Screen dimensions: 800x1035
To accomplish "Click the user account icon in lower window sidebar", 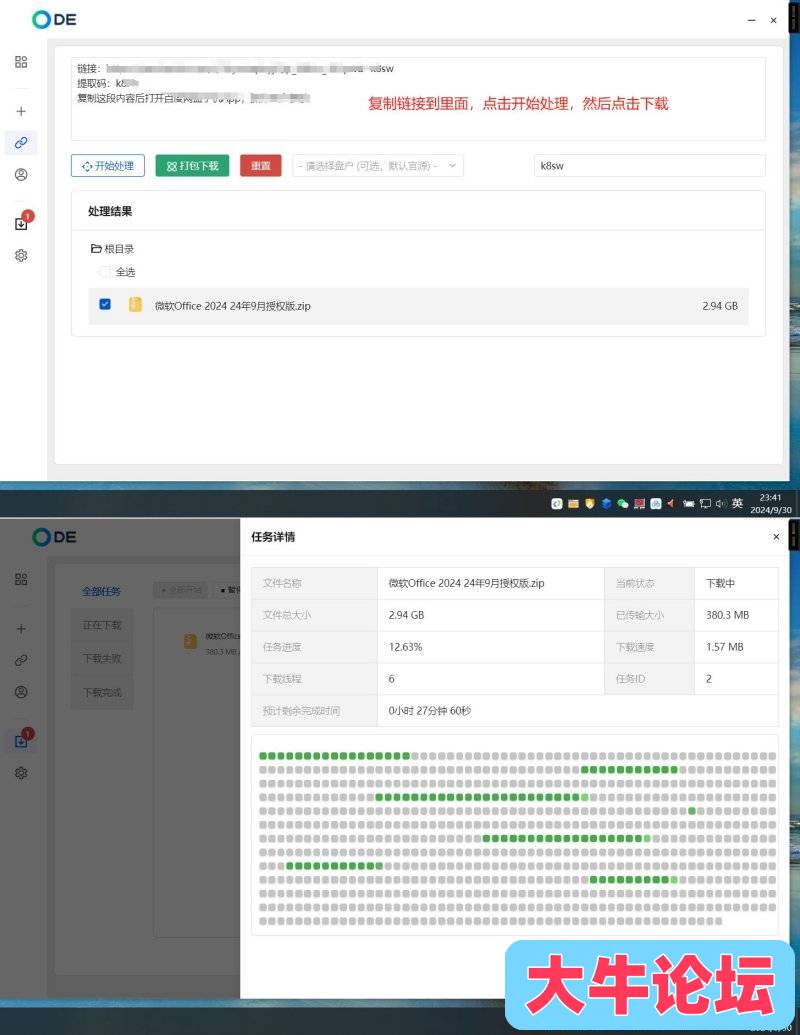I will click(x=21, y=692).
